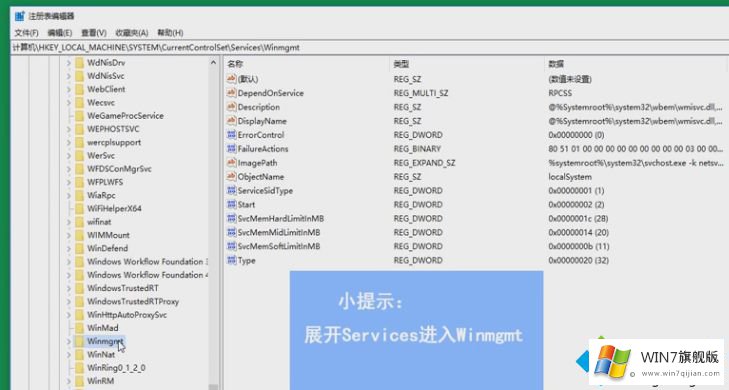Click the REG_MULTI_SZ type cell
The width and height of the screenshot is (729, 390).
(421, 93)
